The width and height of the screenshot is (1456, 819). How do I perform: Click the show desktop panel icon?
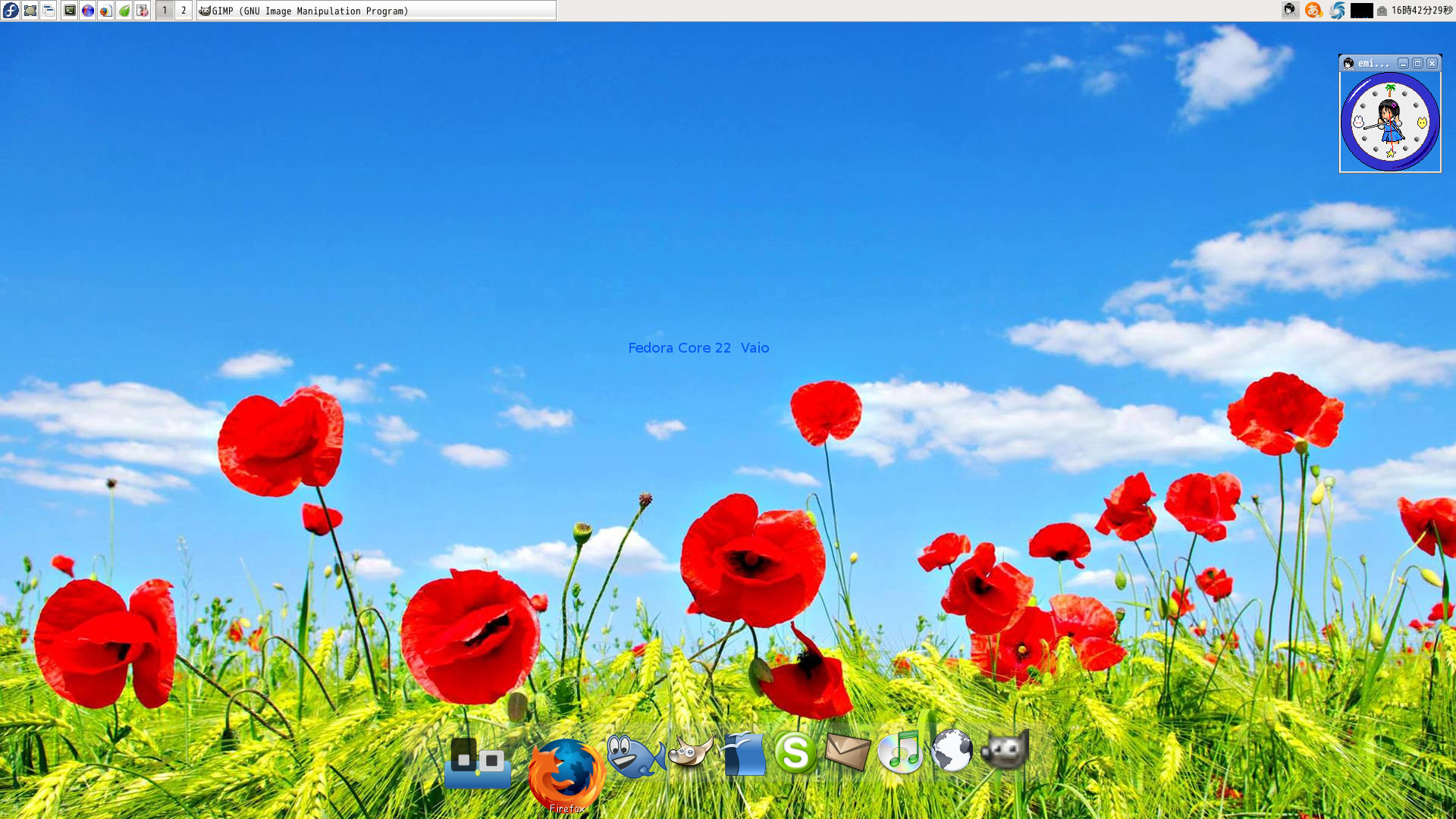pyautogui.click(x=30, y=11)
